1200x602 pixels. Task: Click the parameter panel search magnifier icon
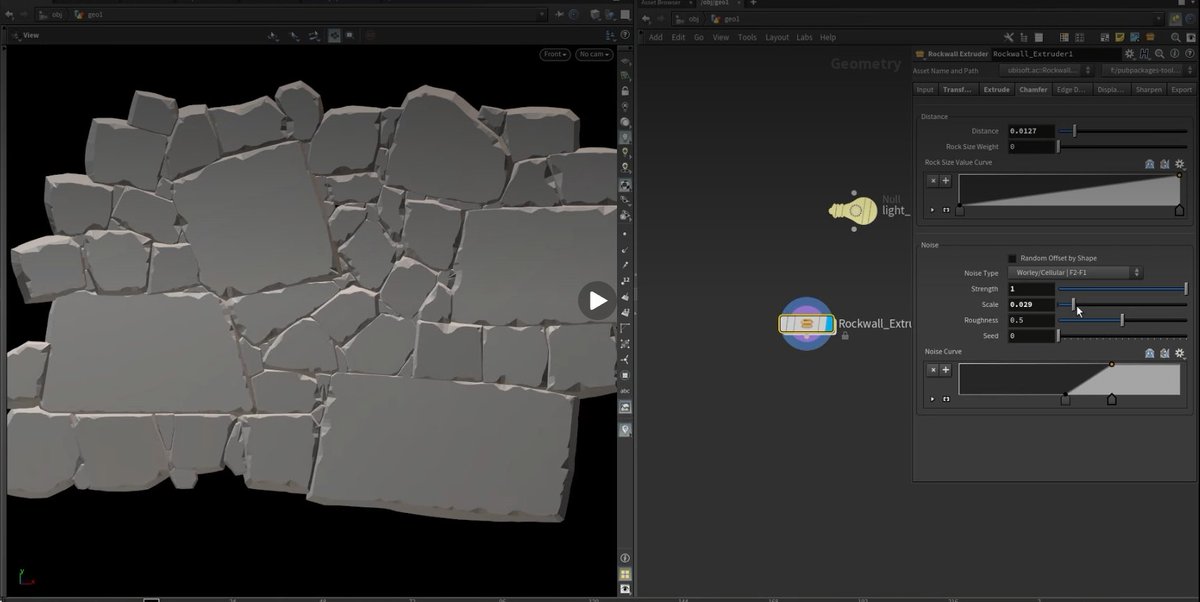click(x=1158, y=54)
